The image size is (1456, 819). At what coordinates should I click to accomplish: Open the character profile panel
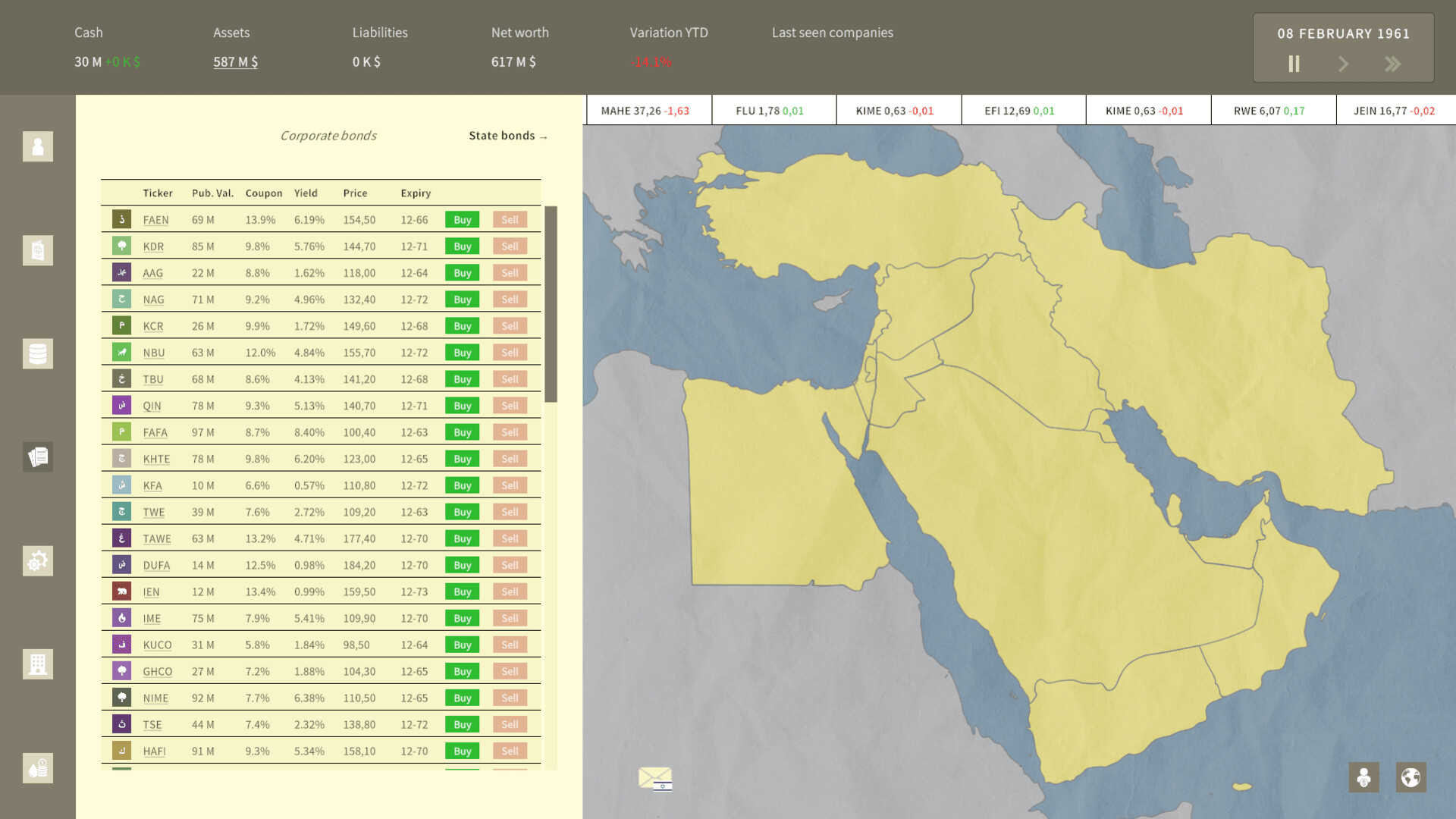(37, 146)
